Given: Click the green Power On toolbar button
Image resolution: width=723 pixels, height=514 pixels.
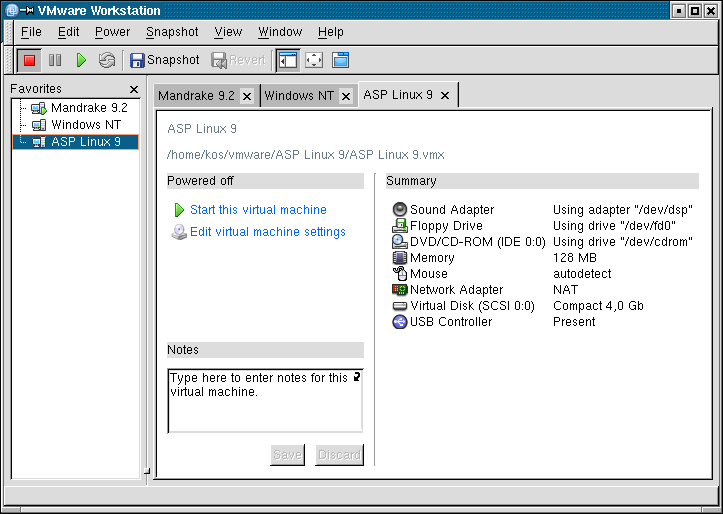Looking at the screenshot, I should [x=81, y=60].
